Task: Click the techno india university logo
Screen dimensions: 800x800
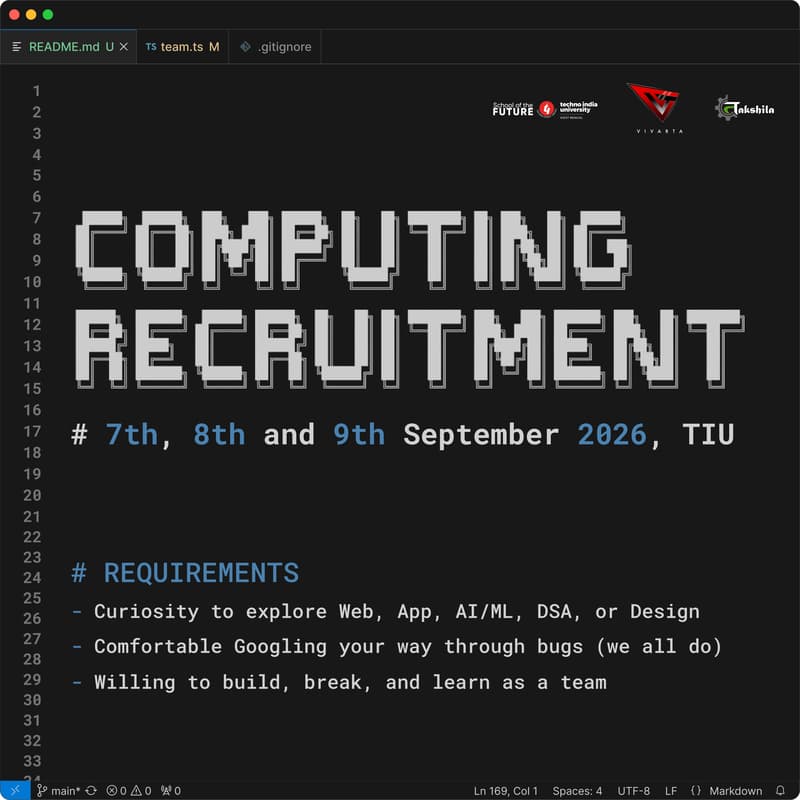Action: click(x=578, y=109)
